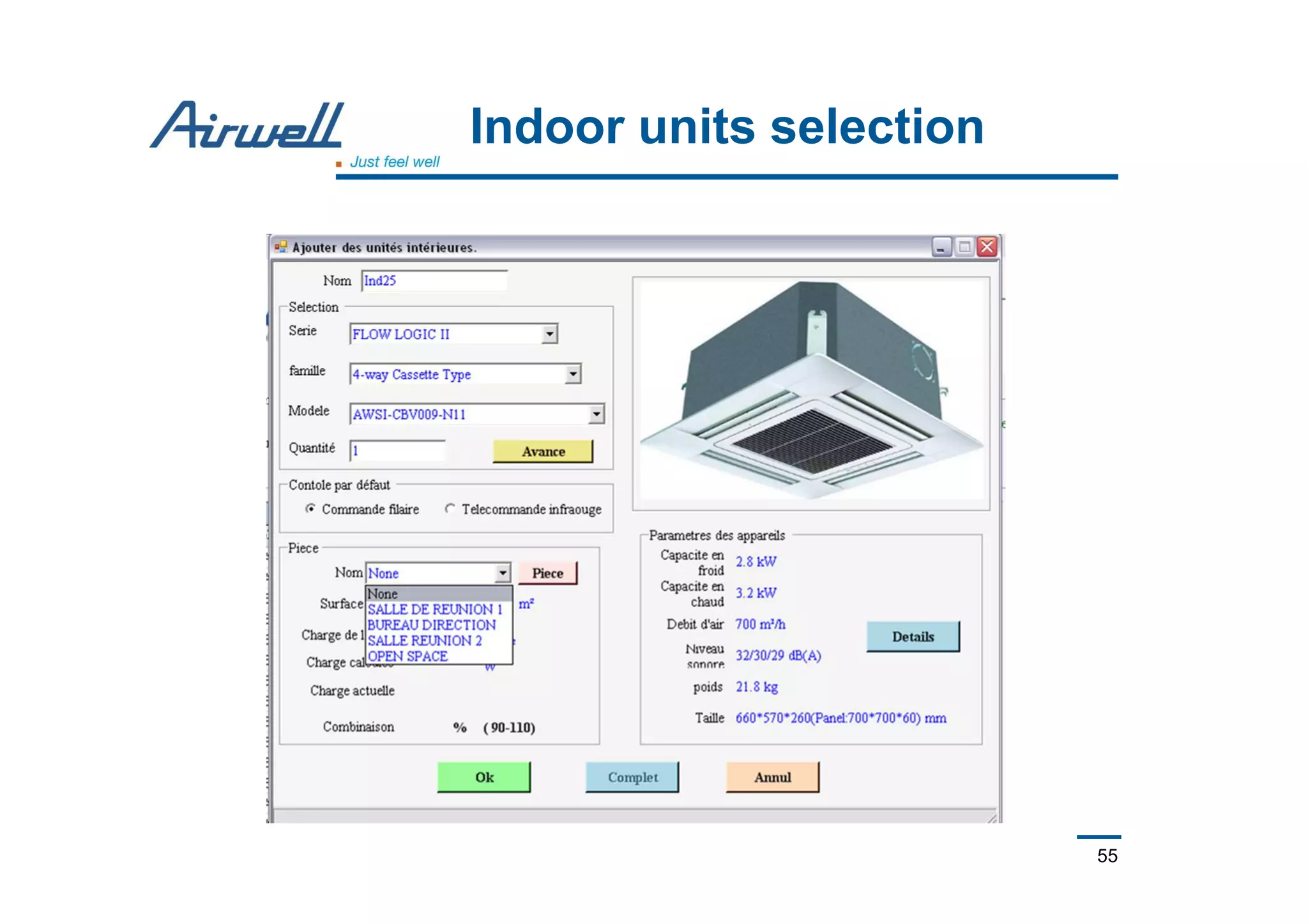Select the Commande filaire radio button
1308x924 pixels.
310,509
